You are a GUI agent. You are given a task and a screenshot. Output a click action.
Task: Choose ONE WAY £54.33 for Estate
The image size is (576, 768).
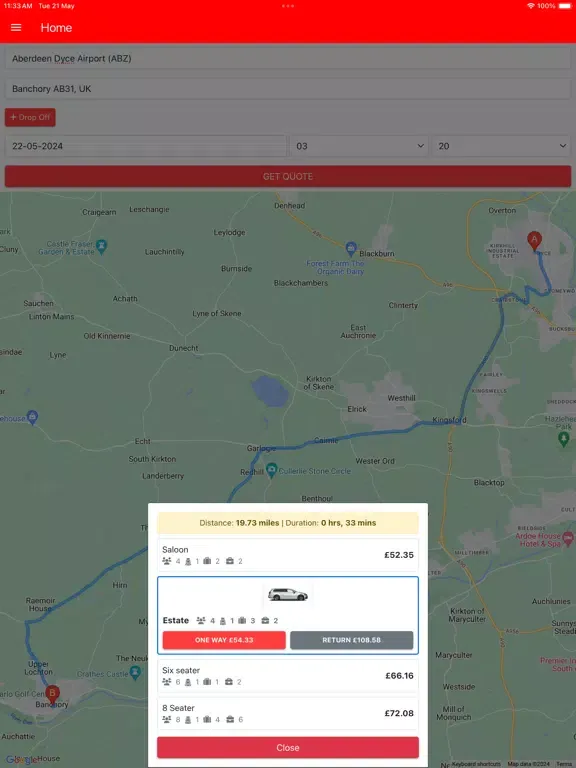coord(224,640)
